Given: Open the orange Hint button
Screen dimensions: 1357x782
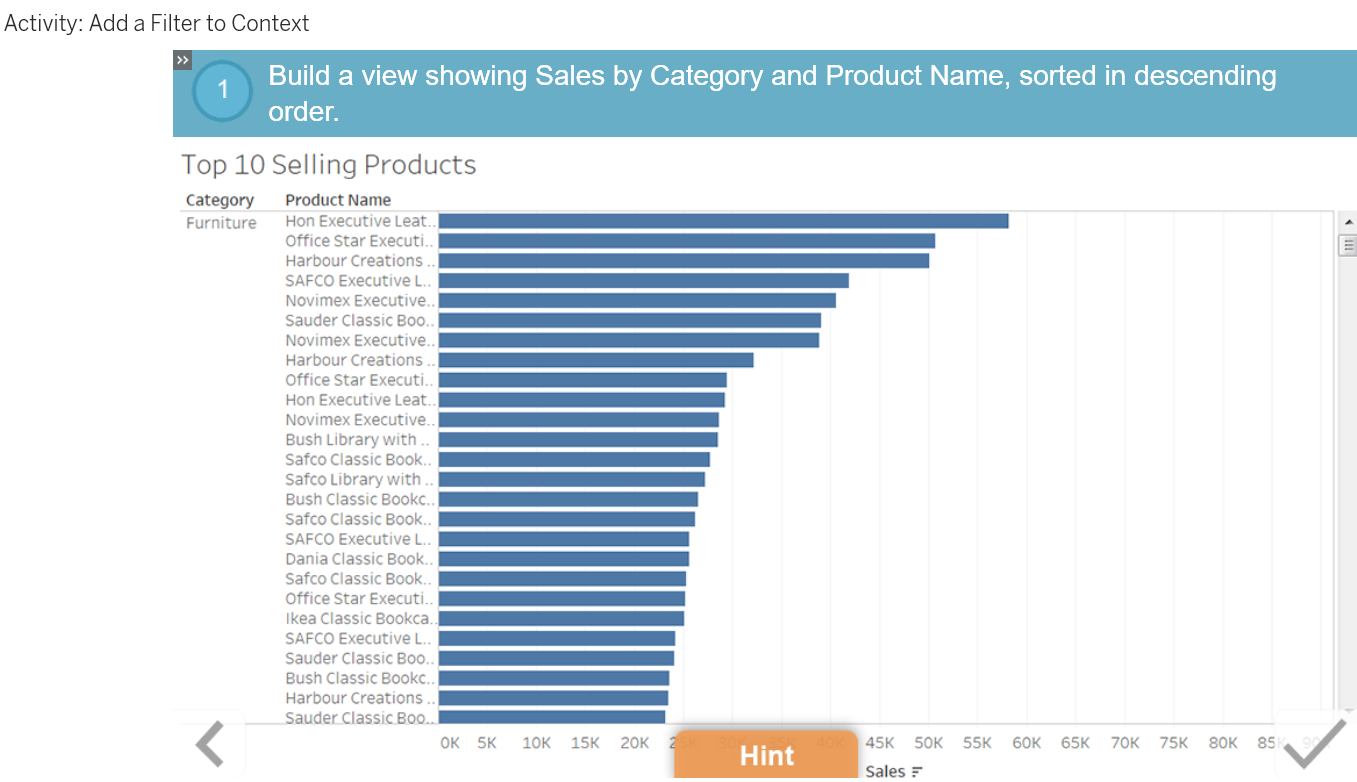Looking at the screenshot, I should [767, 755].
